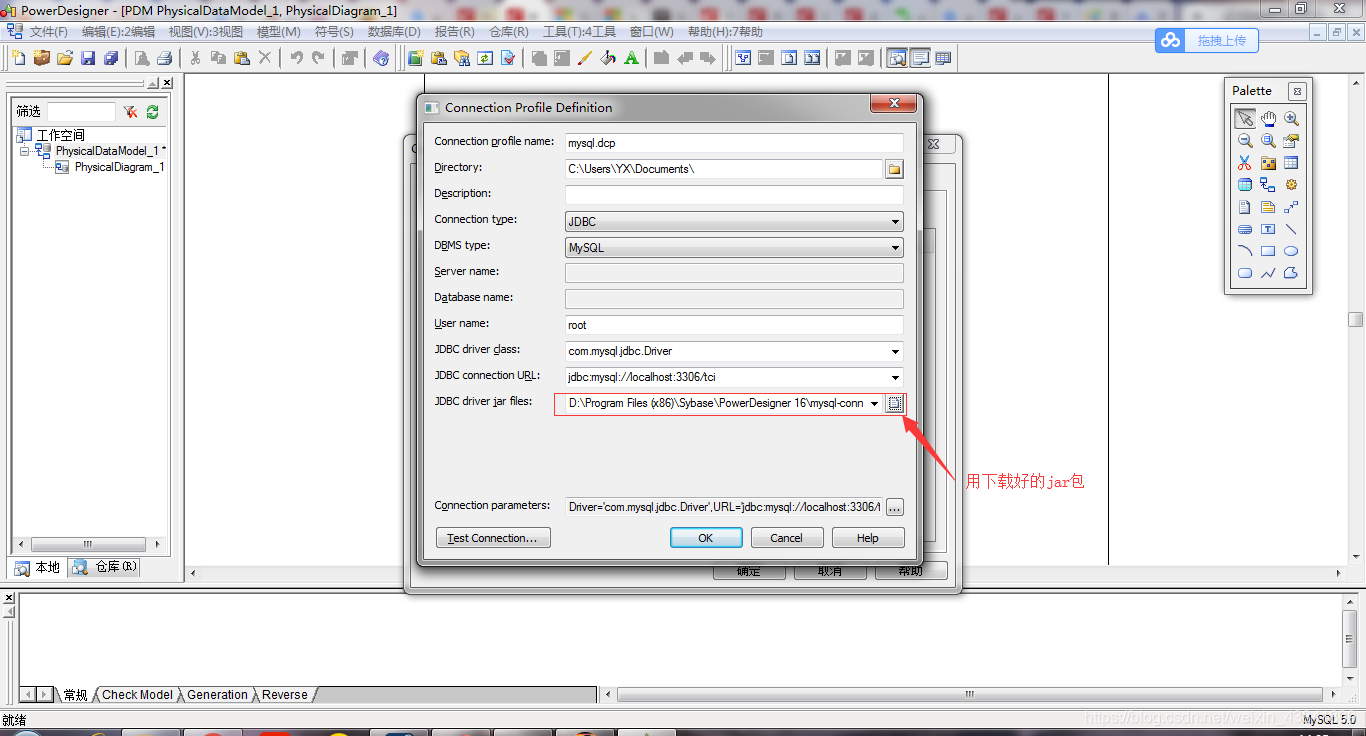The width and height of the screenshot is (1366, 736).
Task: Click the paintbrush line style icon
Action: (586, 58)
